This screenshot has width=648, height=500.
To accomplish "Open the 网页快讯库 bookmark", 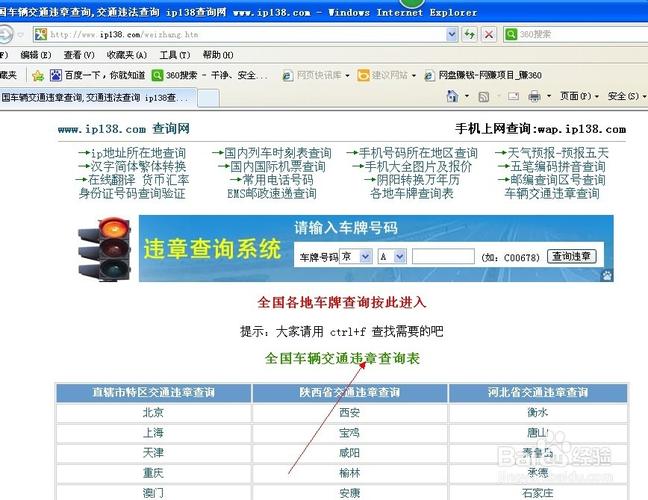I will pos(312,75).
